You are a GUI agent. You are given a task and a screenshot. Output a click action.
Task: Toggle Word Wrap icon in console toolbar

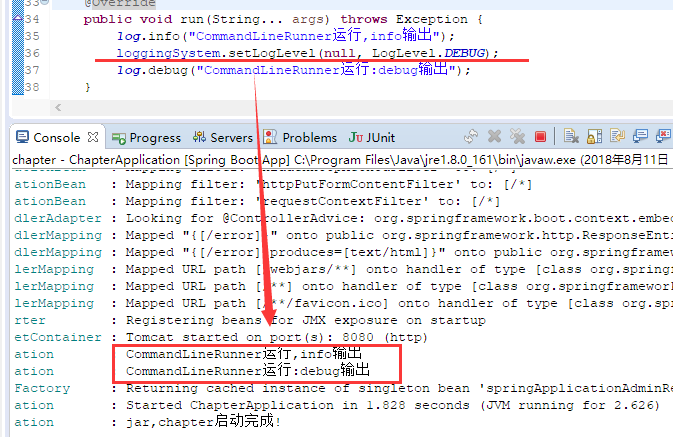617,137
